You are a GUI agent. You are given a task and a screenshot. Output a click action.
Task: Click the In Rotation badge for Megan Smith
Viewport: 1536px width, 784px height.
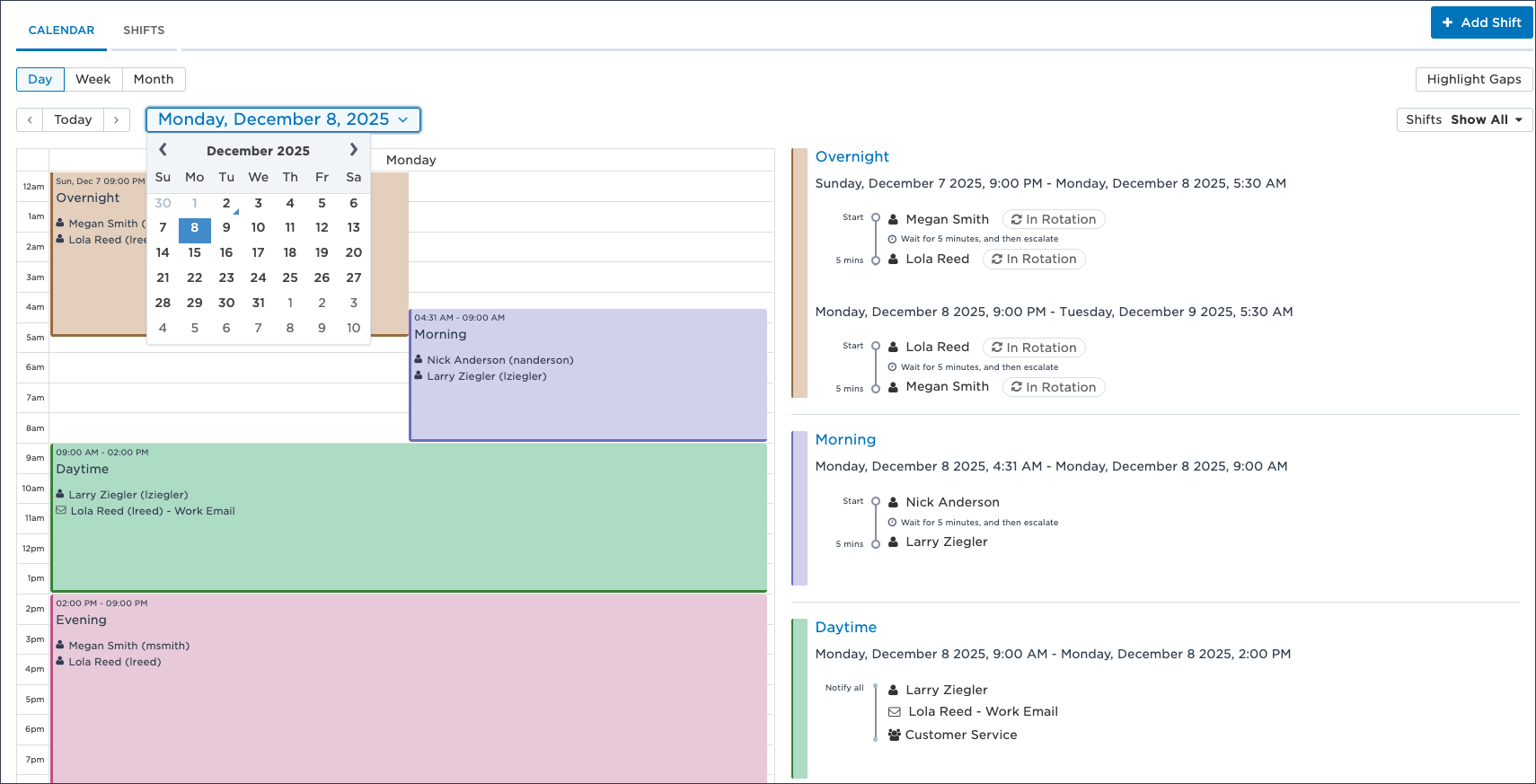[x=1053, y=219]
